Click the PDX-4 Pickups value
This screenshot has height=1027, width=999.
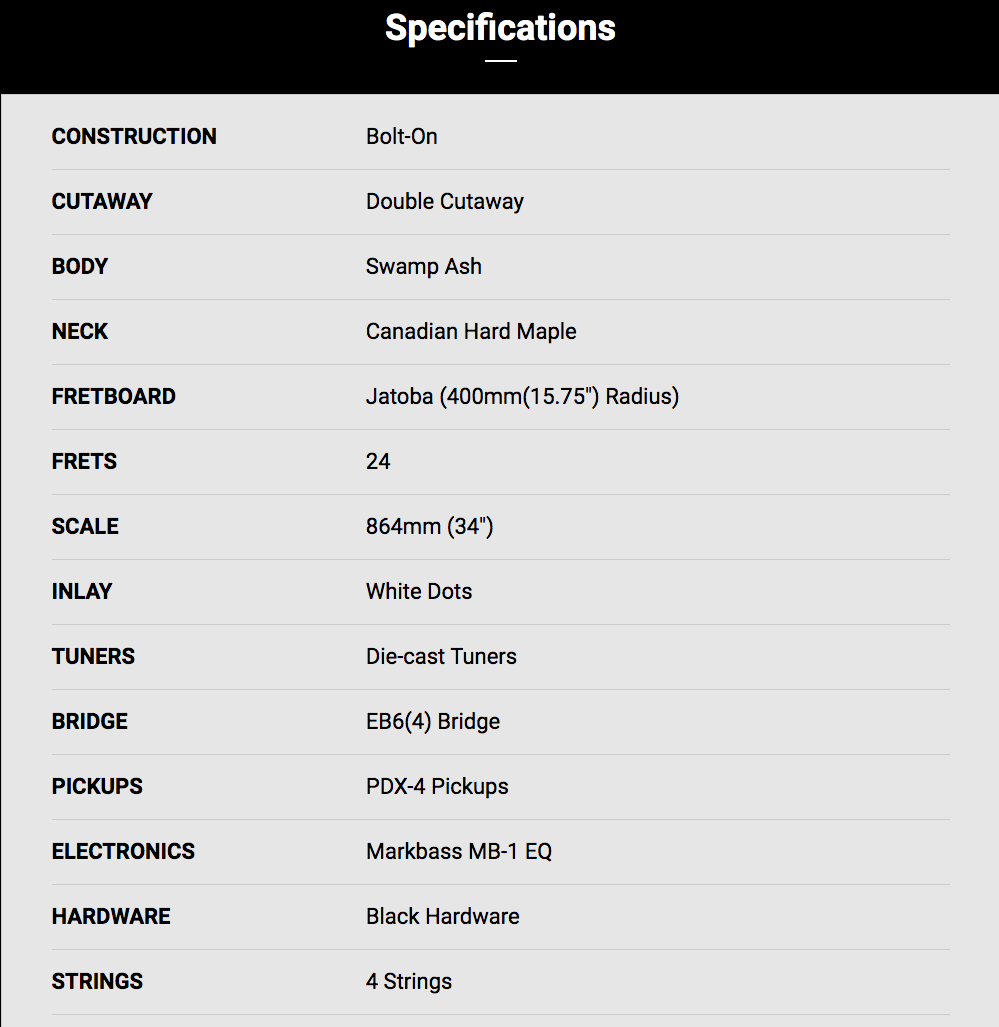pyautogui.click(x=437, y=786)
